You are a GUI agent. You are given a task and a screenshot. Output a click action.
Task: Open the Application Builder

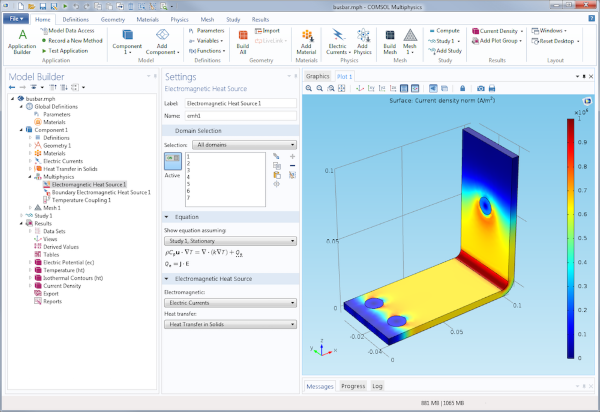point(22,42)
